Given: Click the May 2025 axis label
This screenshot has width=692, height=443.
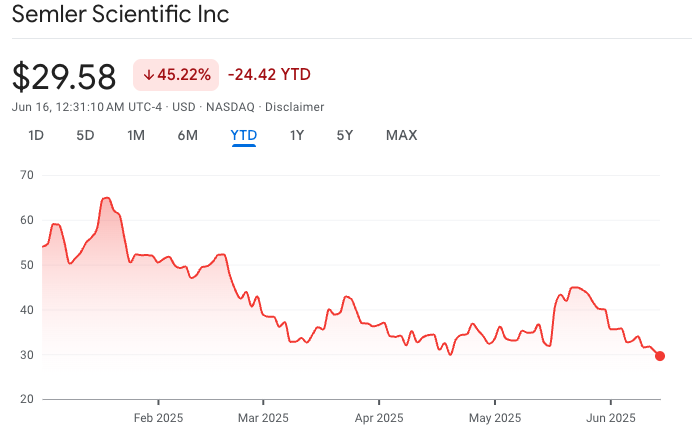Looking at the screenshot, I should [494, 418].
